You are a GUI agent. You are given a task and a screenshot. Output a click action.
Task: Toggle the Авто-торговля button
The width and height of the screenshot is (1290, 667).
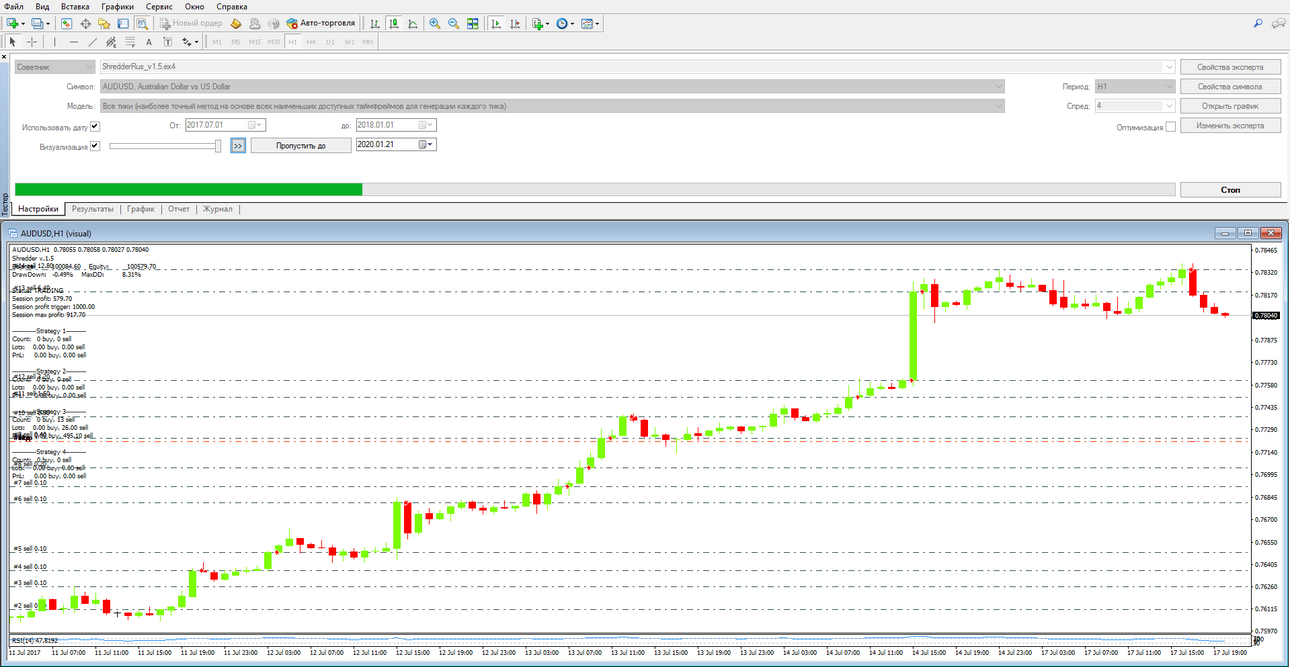320,23
